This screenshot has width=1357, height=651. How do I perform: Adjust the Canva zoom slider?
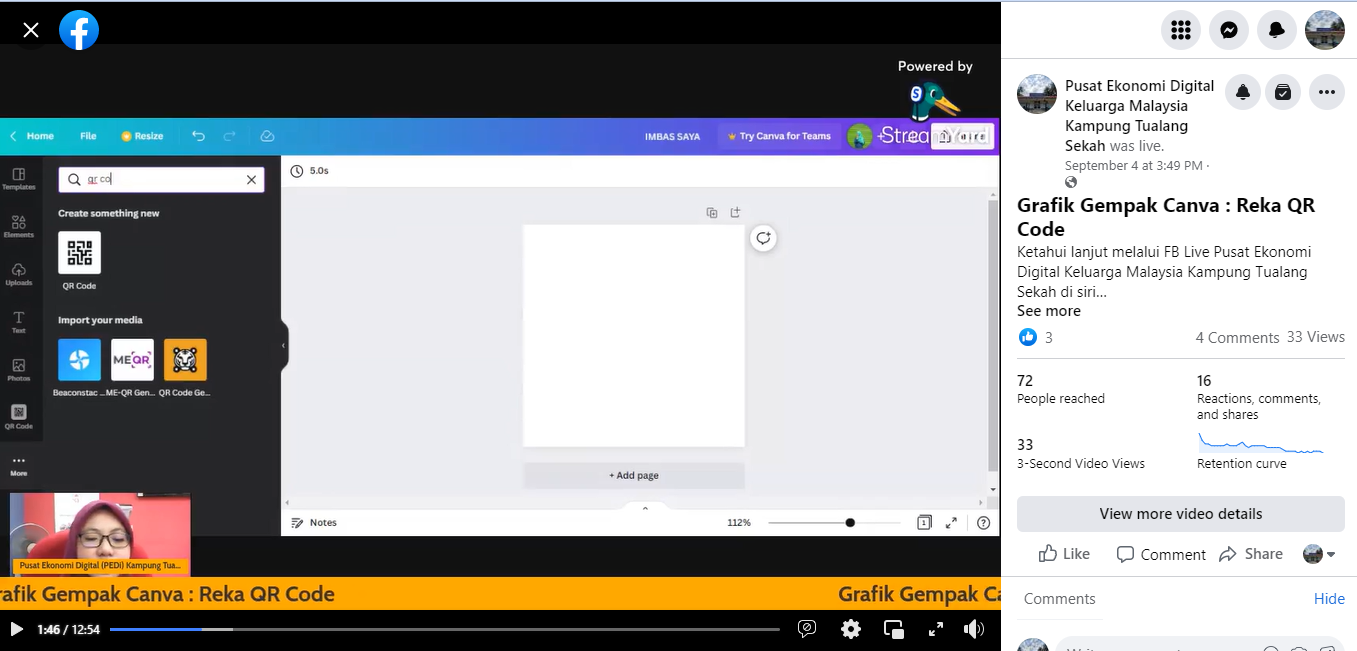(834, 522)
